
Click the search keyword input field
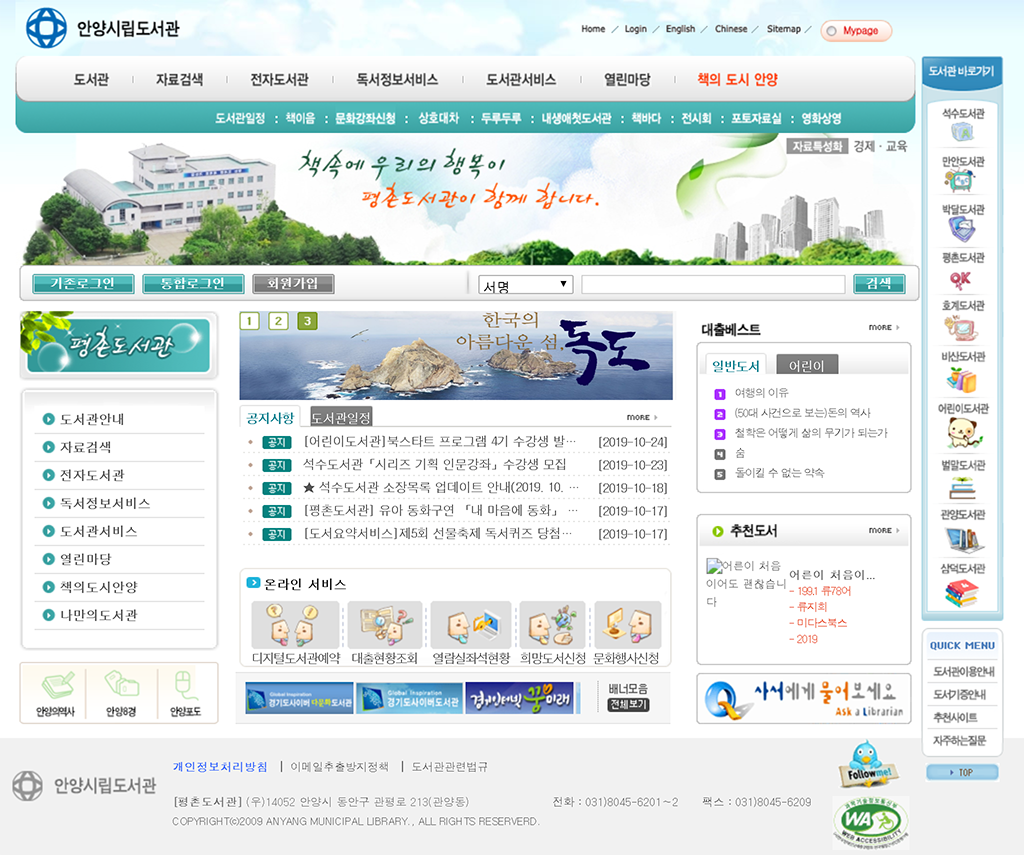(712, 285)
